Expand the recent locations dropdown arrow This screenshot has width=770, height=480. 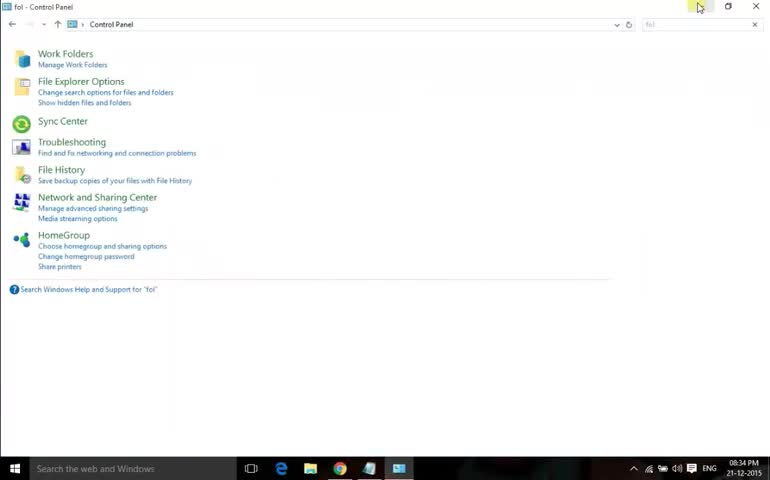tap(44, 25)
